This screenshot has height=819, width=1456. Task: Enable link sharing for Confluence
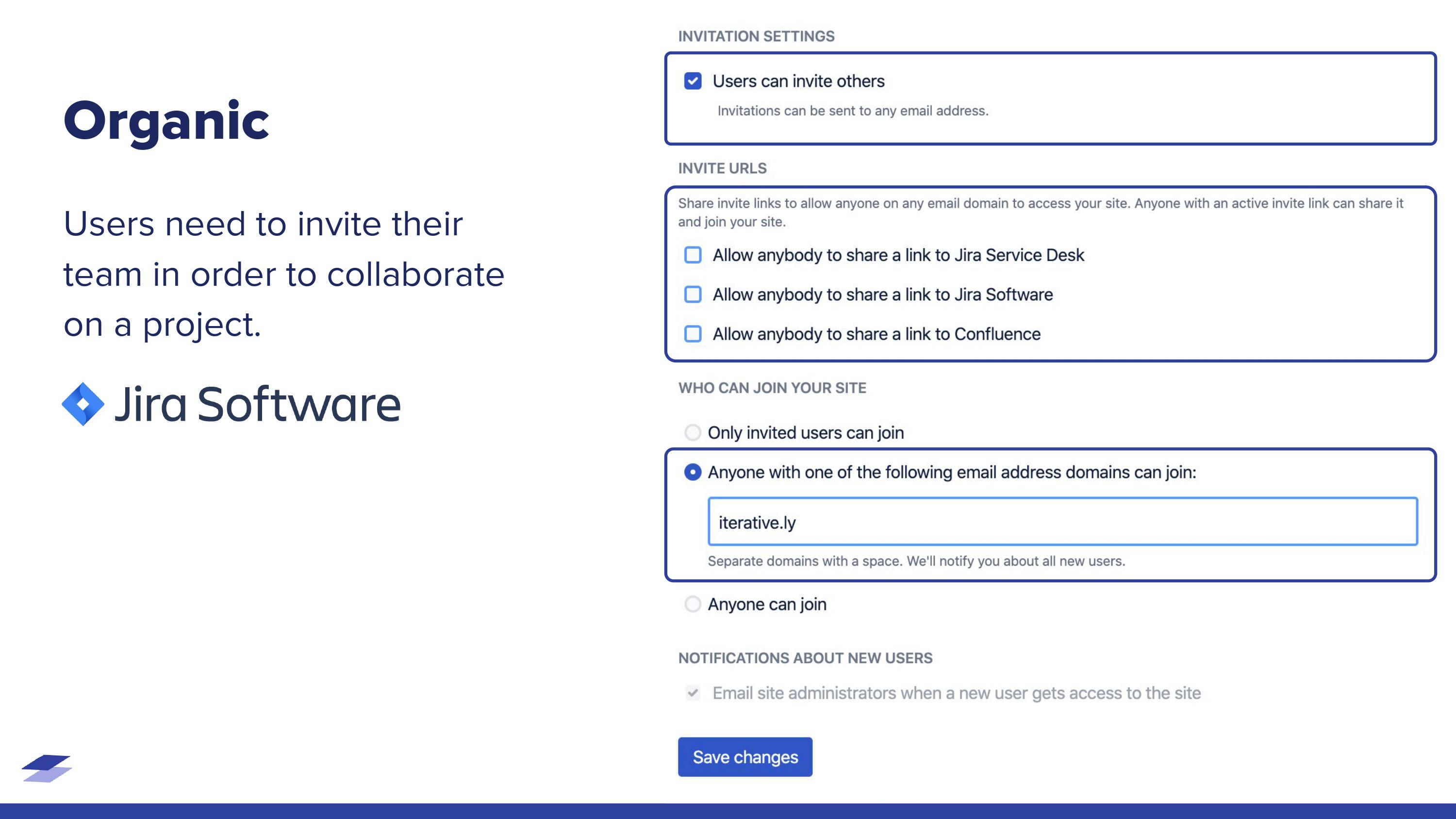(693, 333)
